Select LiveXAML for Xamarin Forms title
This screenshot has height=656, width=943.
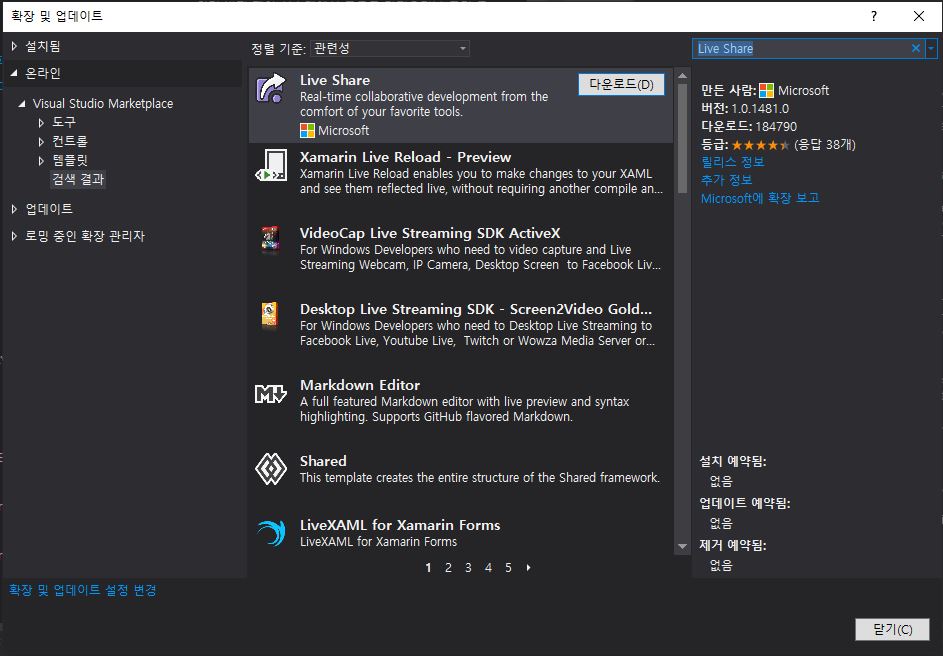(400, 525)
